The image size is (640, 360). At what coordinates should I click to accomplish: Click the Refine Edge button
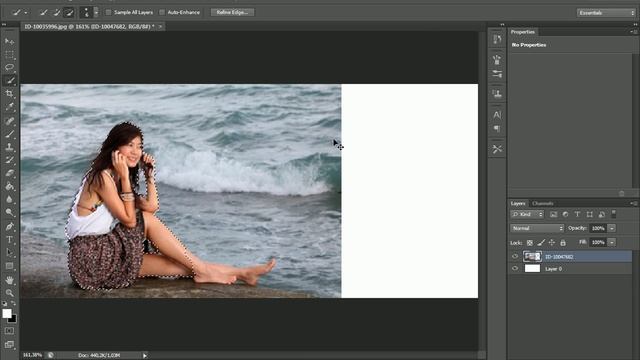232,12
